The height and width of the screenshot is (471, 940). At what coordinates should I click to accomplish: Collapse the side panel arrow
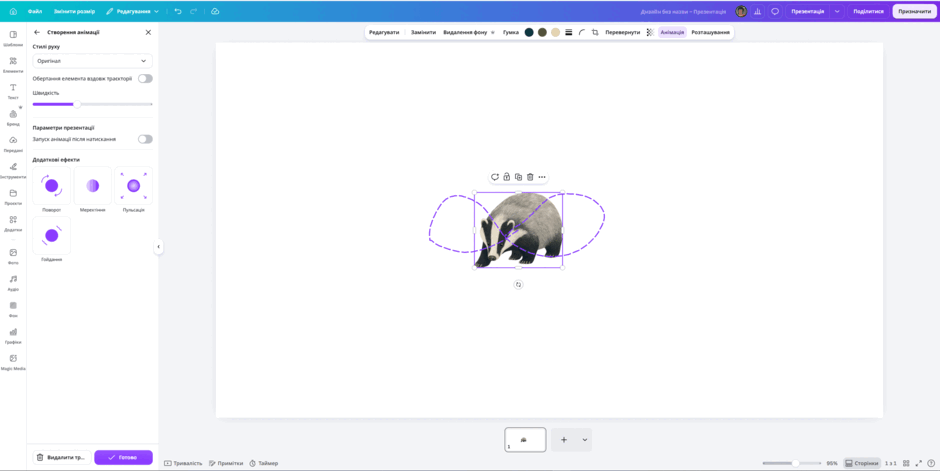pos(158,246)
